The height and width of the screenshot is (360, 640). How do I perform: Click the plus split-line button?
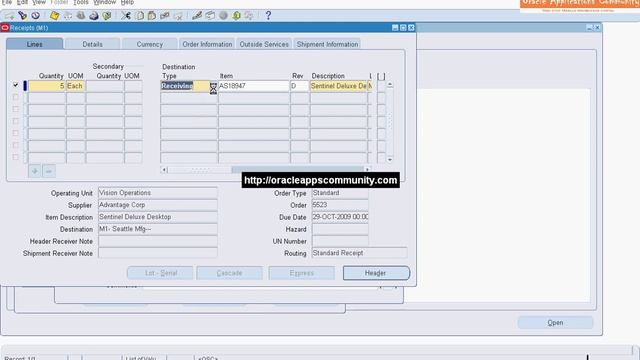click(35, 171)
